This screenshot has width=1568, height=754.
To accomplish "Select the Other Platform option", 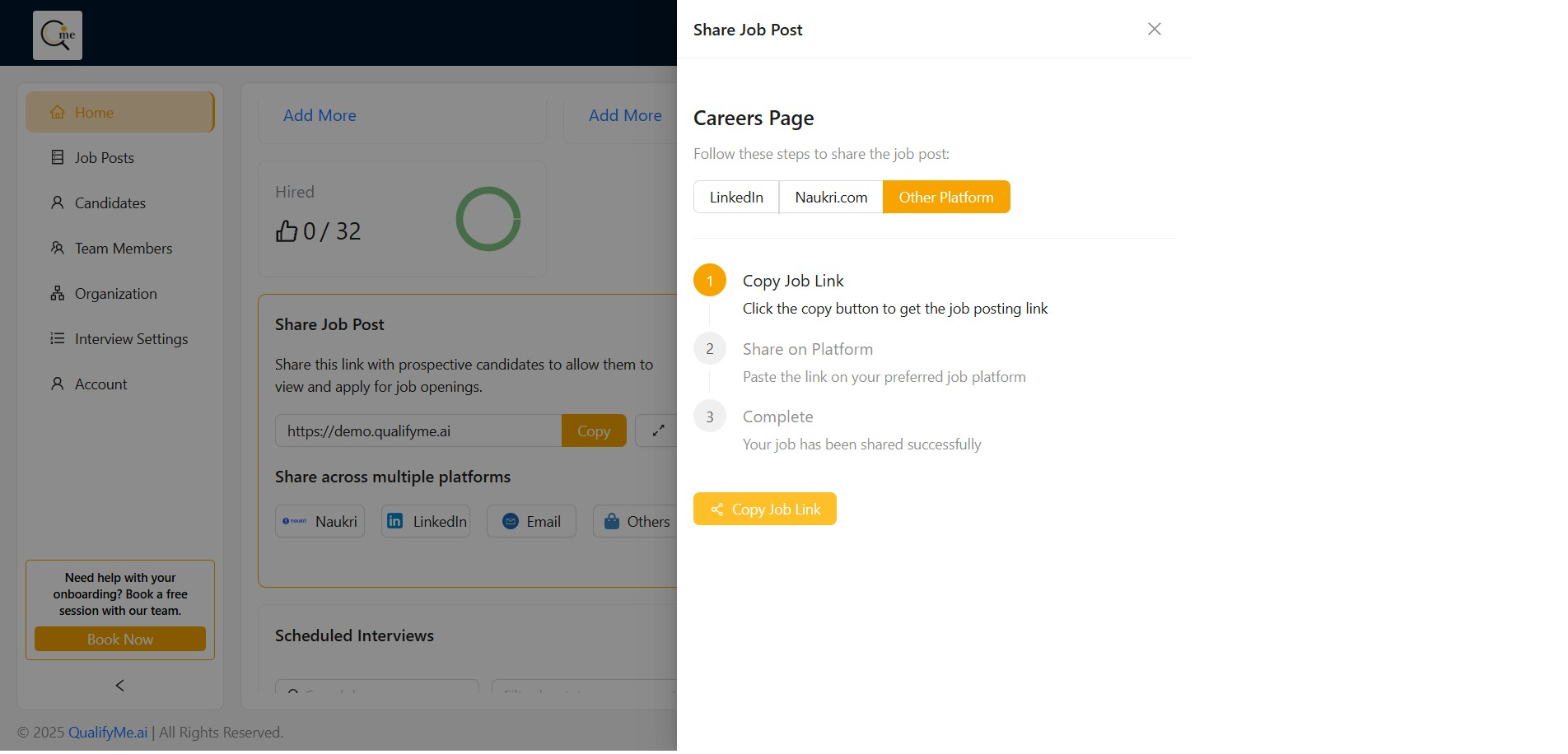I will [x=945, y=198].
